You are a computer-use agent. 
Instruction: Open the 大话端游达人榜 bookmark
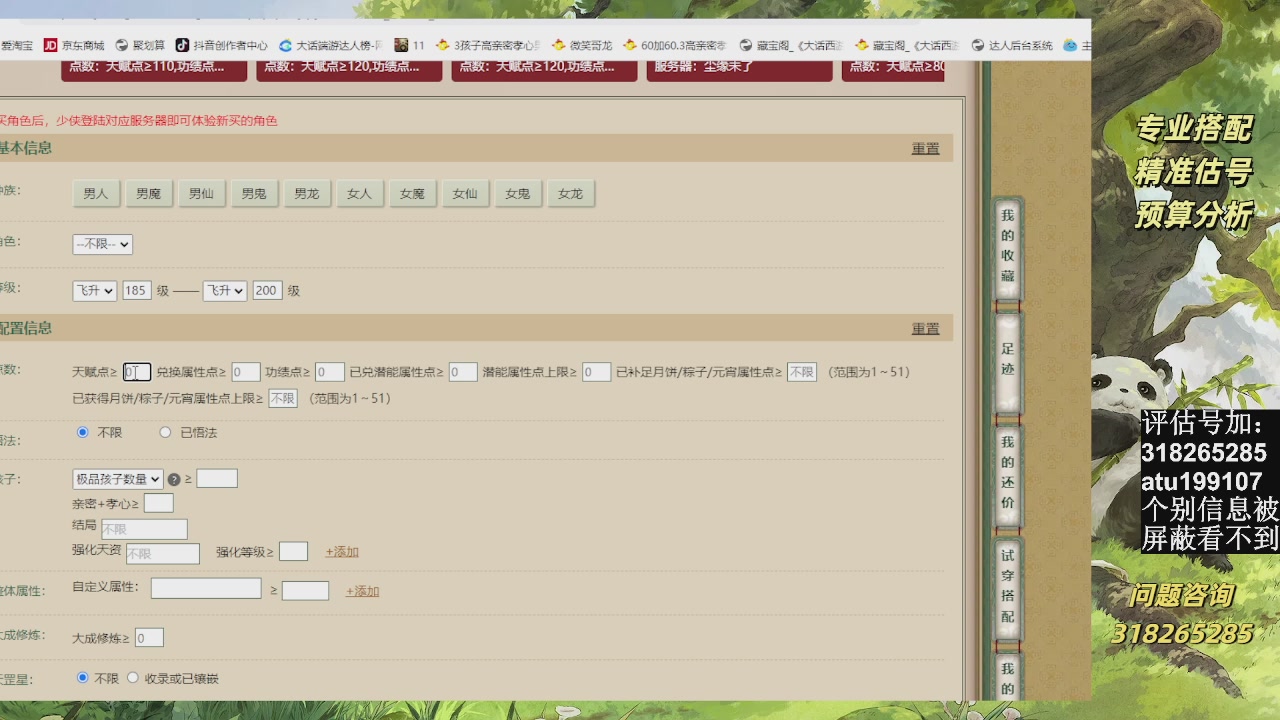[331, 45]
